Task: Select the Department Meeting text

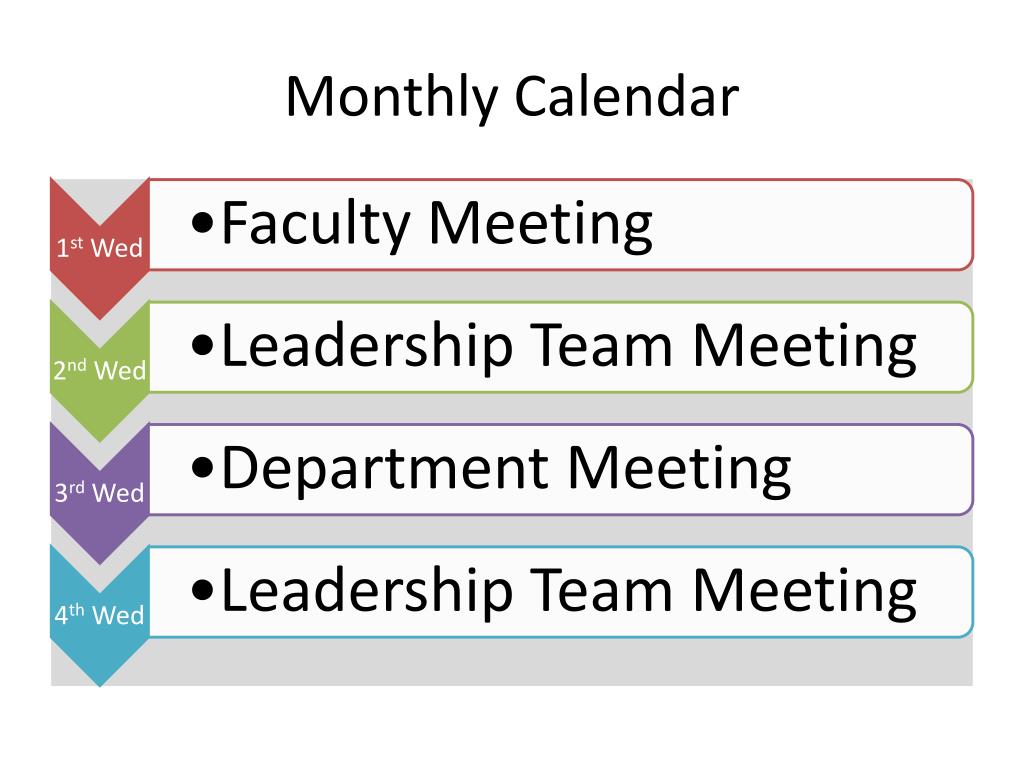Action: [x=506, y=470]
